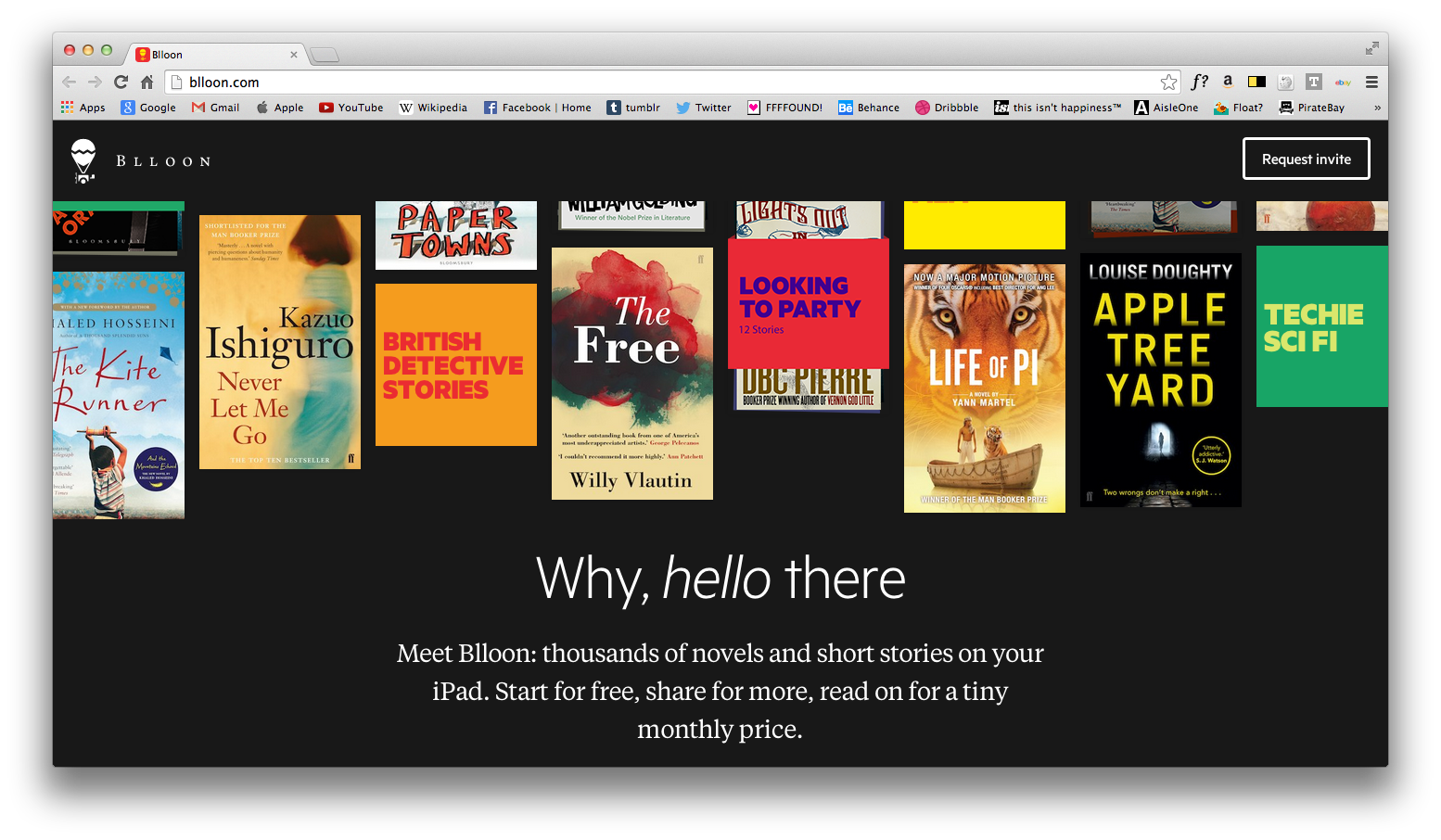
Task: Reload the page with the refresh icon
Action: coord(121,82)
